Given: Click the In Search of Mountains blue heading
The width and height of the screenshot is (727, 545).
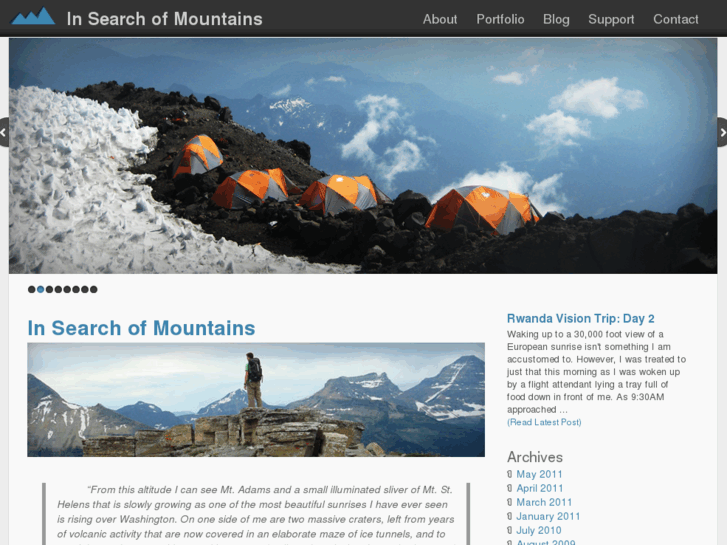Looking at the screenshot, I should click(x=141, y=328).
